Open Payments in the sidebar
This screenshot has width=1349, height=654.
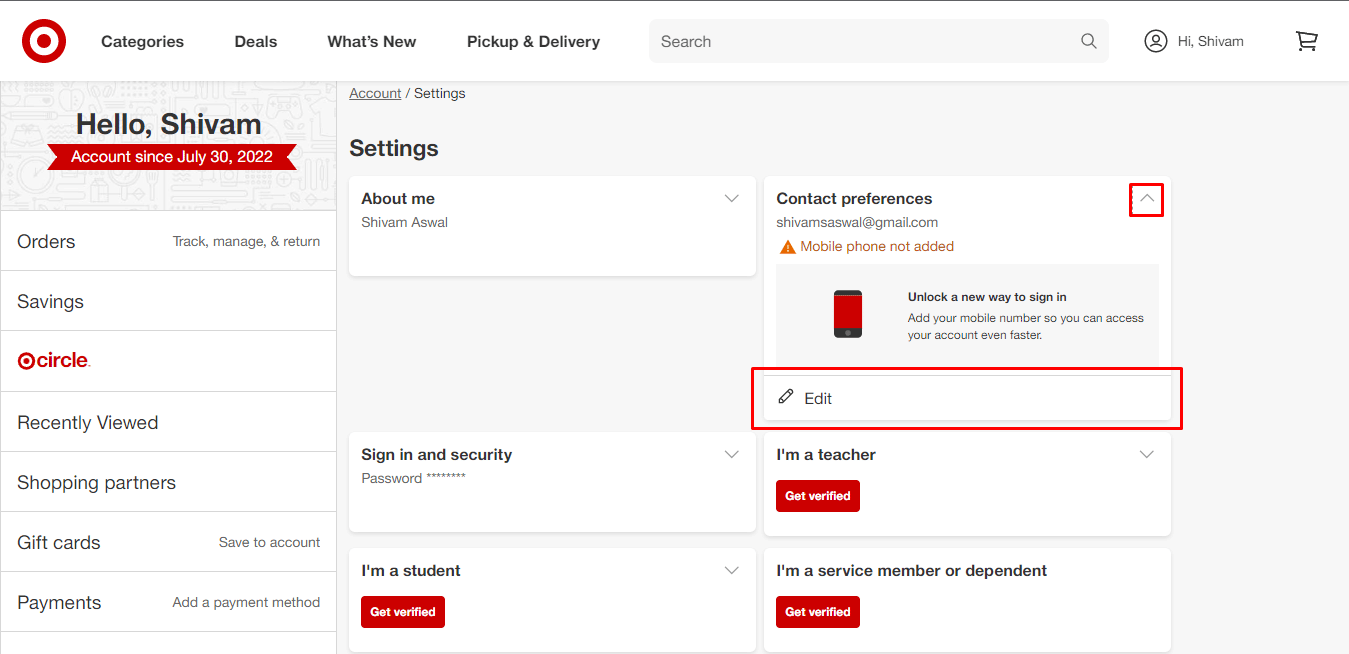coord(168,602)
